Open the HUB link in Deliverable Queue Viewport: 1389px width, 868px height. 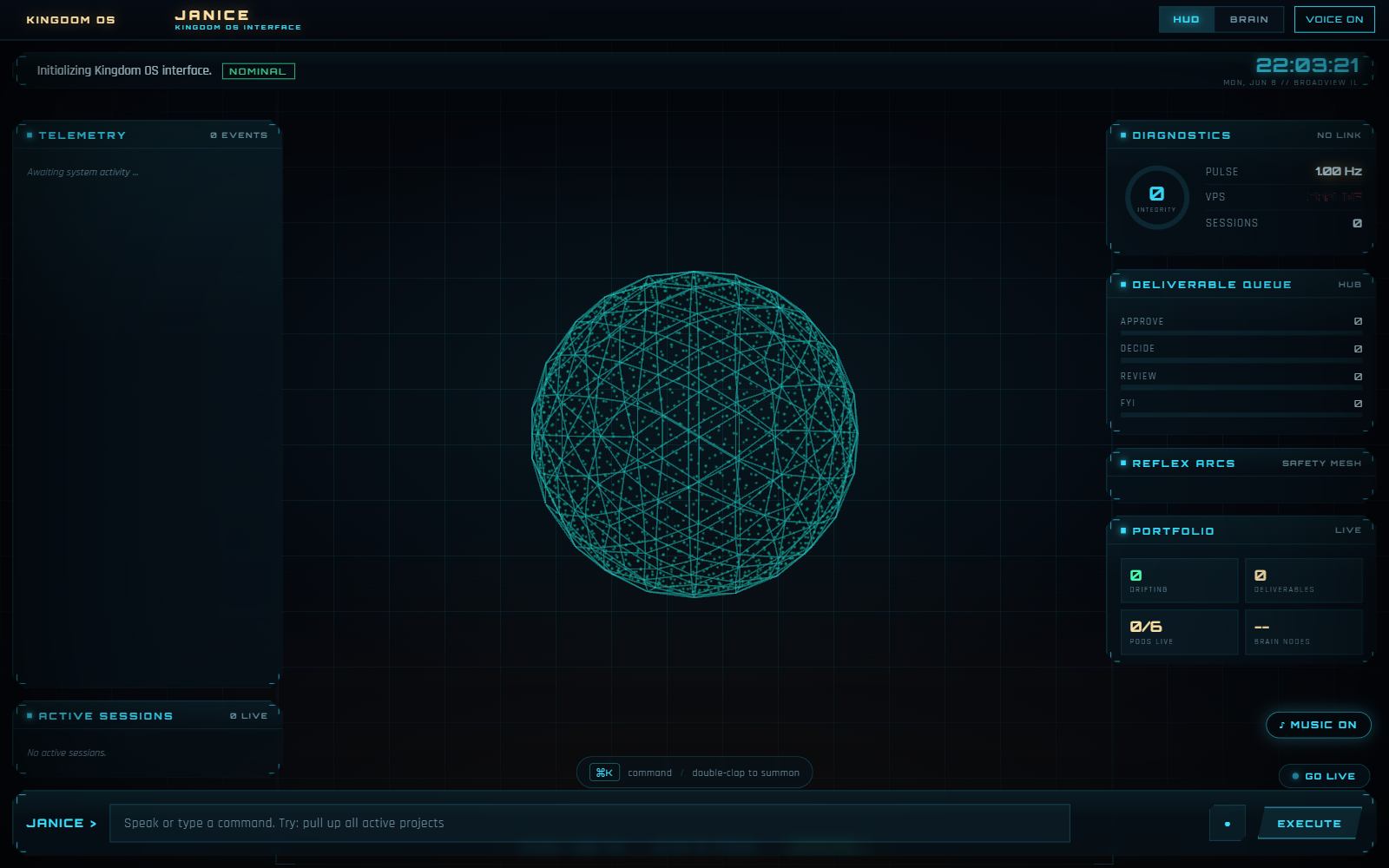coord(1349,285)
